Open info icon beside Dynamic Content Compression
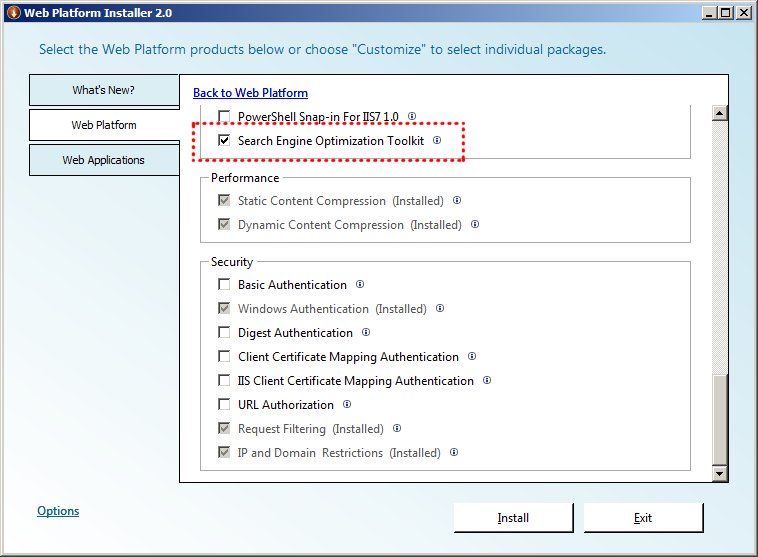Viewport: 758px width, 557px height. click(475, 224)
